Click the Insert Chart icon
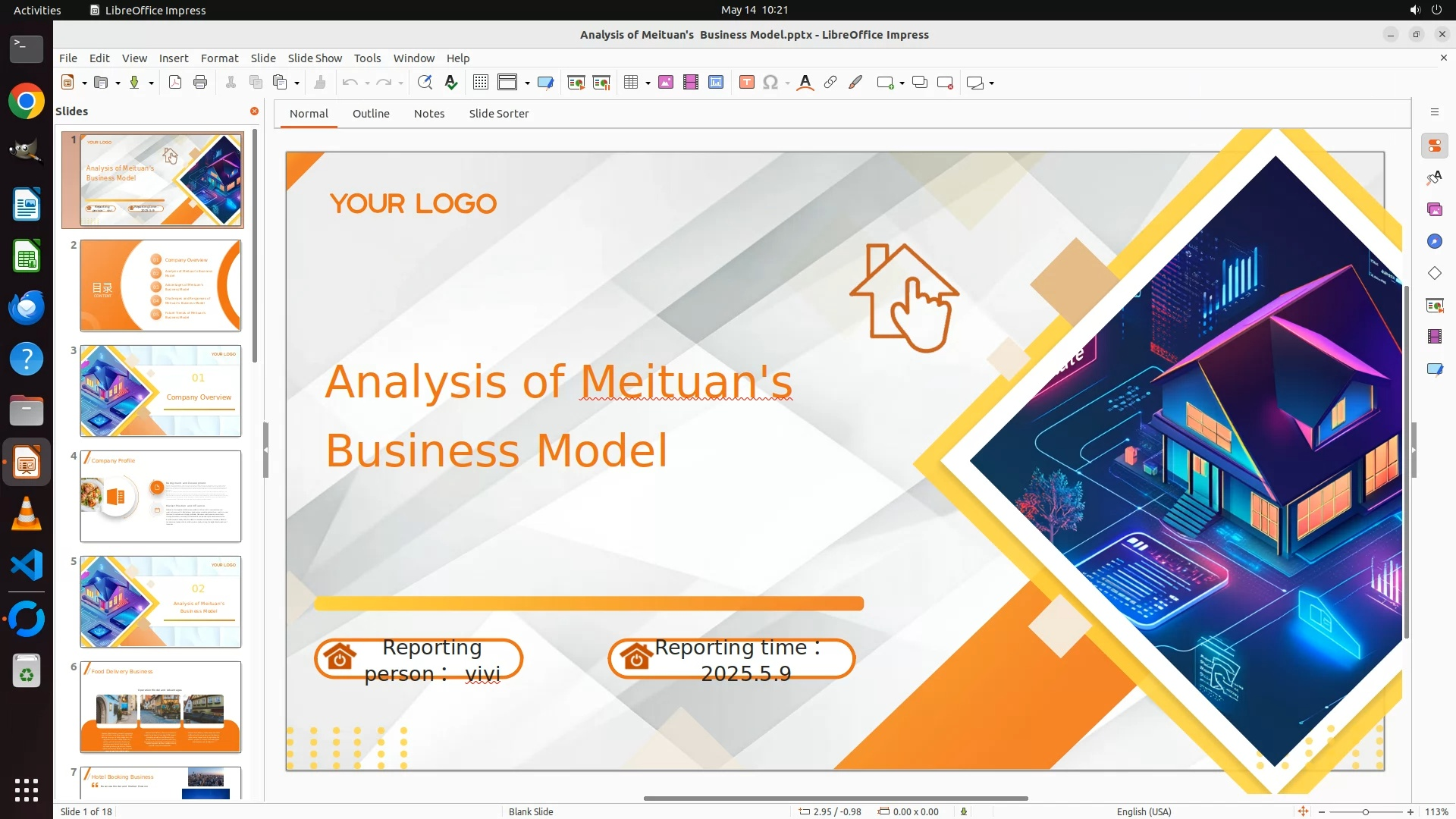Screen dimensions: 1456x819 point(716,83)
